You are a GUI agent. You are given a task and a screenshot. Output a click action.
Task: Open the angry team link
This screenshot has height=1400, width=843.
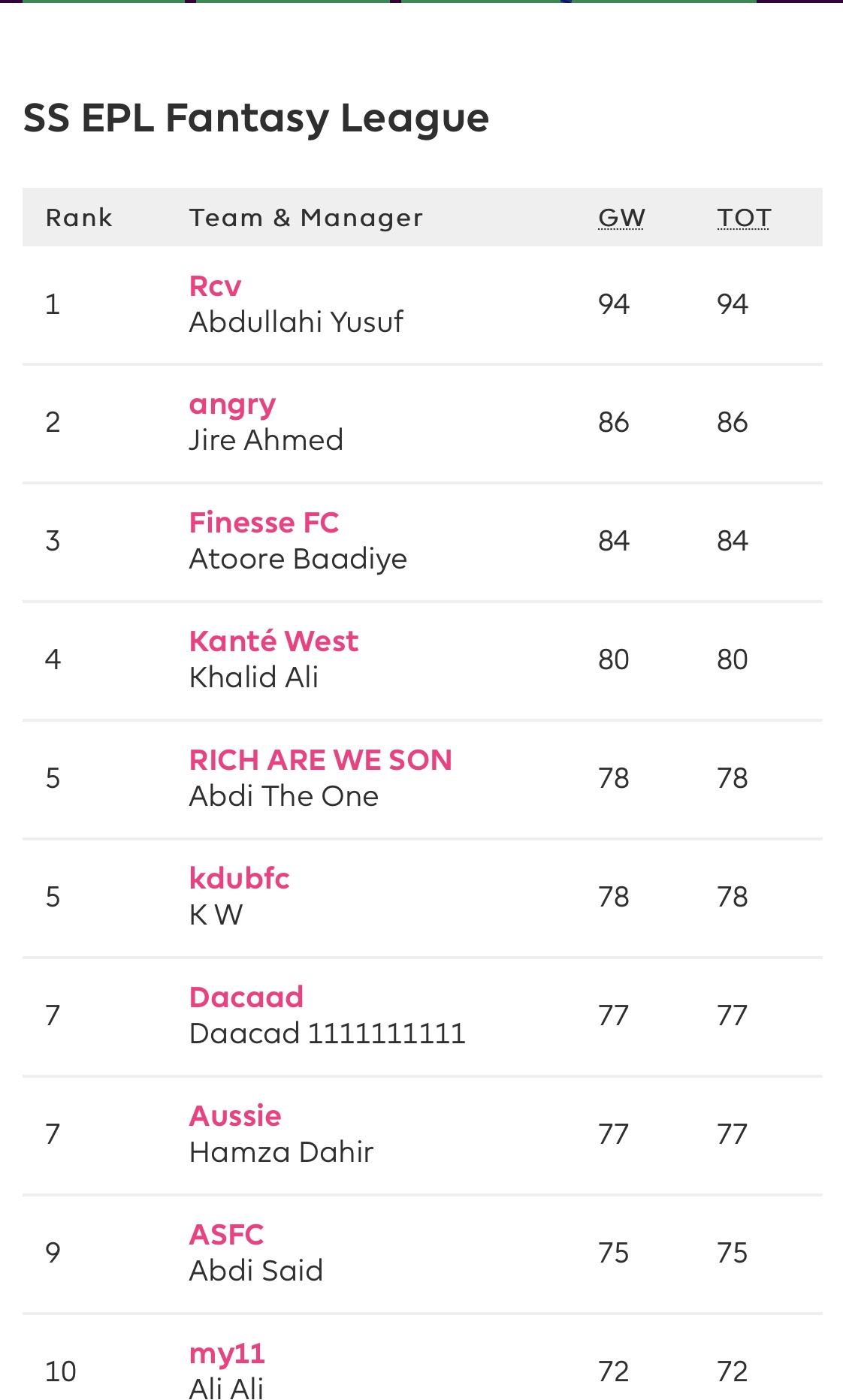coord(232,406)
